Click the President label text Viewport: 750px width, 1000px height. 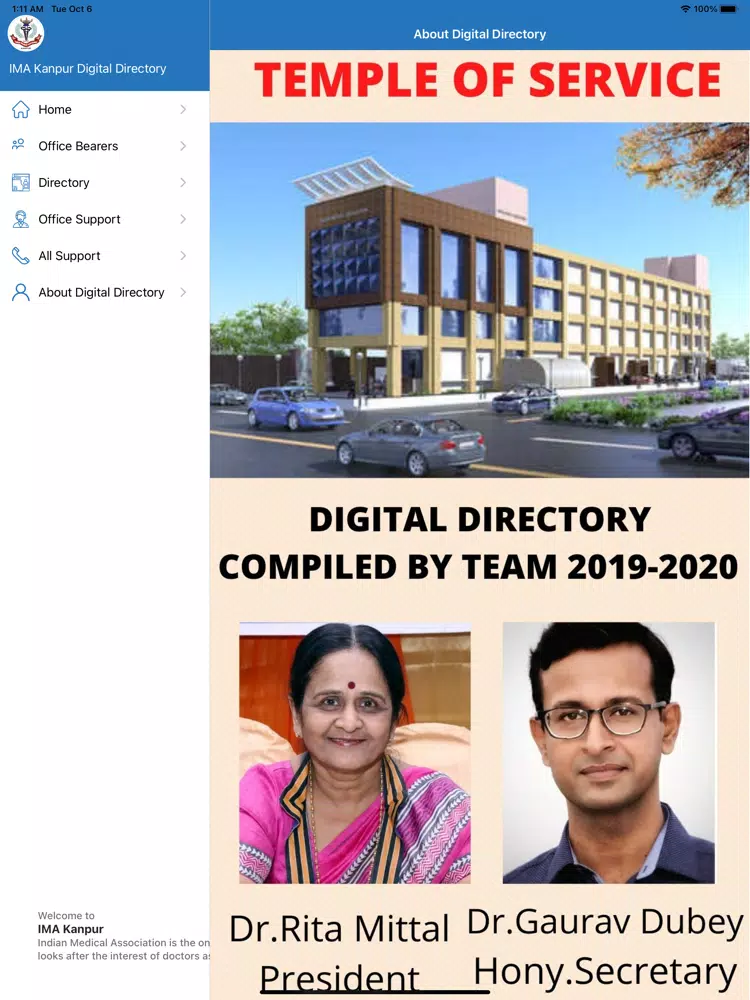[339, 978]
